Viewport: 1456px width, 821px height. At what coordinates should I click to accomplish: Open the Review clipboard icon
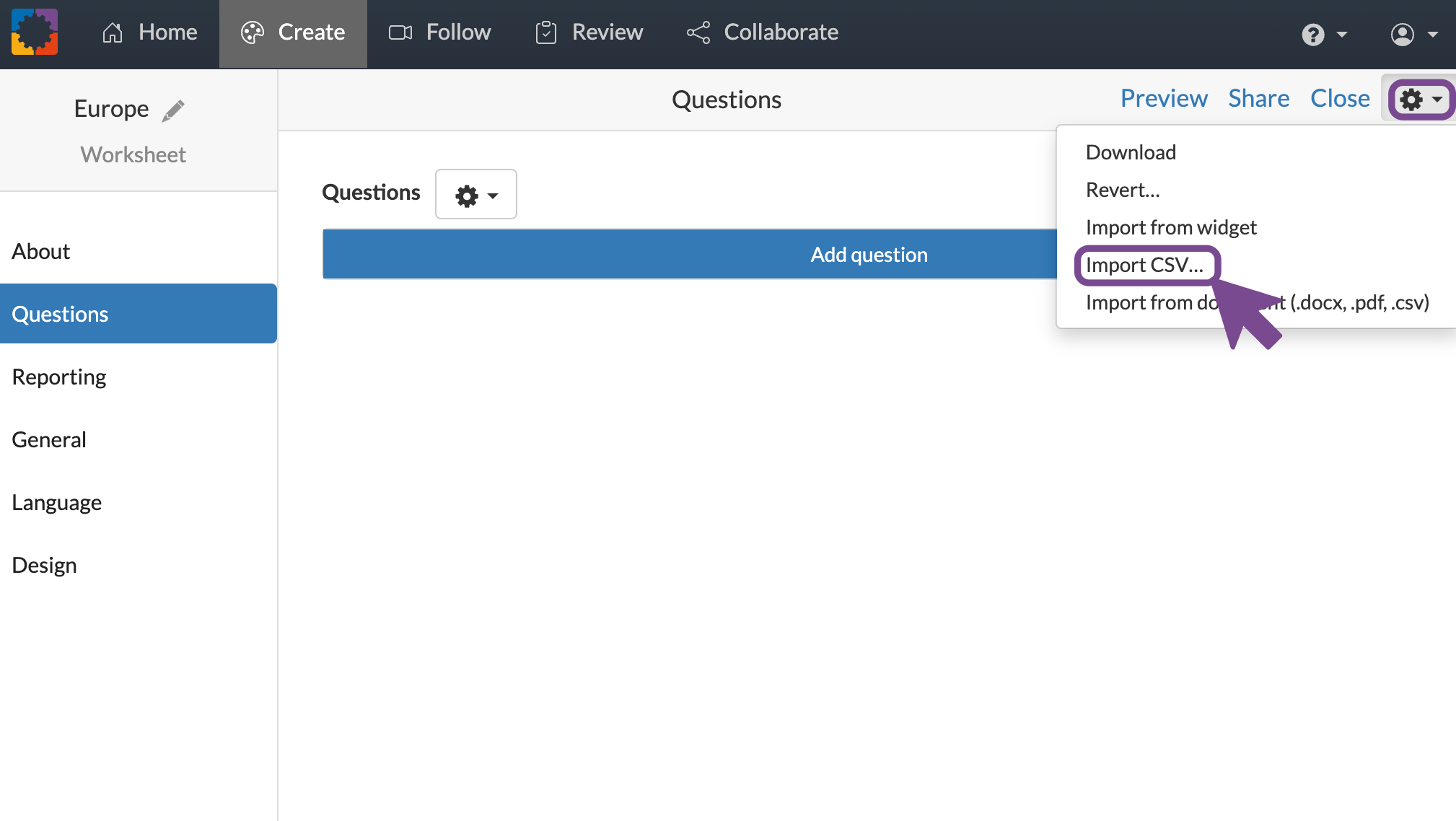click(546, 32)
